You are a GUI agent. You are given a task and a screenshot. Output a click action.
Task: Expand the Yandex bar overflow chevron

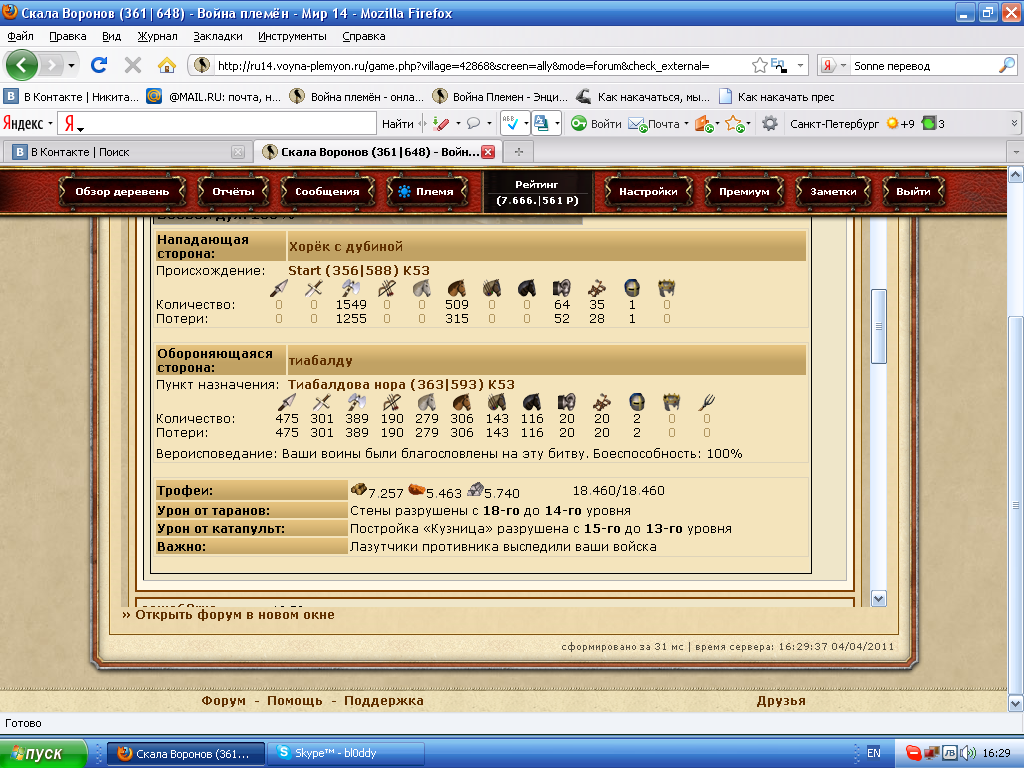(1014, 123)
